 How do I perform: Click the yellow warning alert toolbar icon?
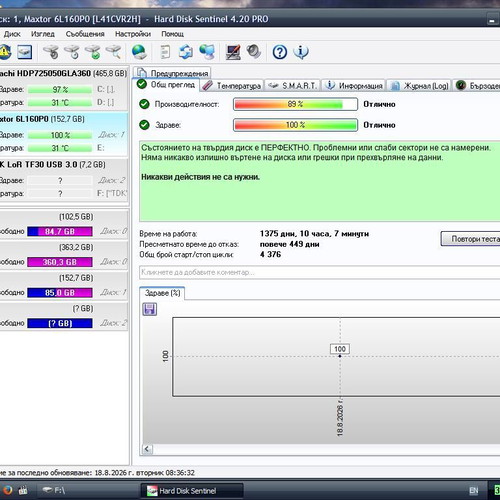coord(5,52)
